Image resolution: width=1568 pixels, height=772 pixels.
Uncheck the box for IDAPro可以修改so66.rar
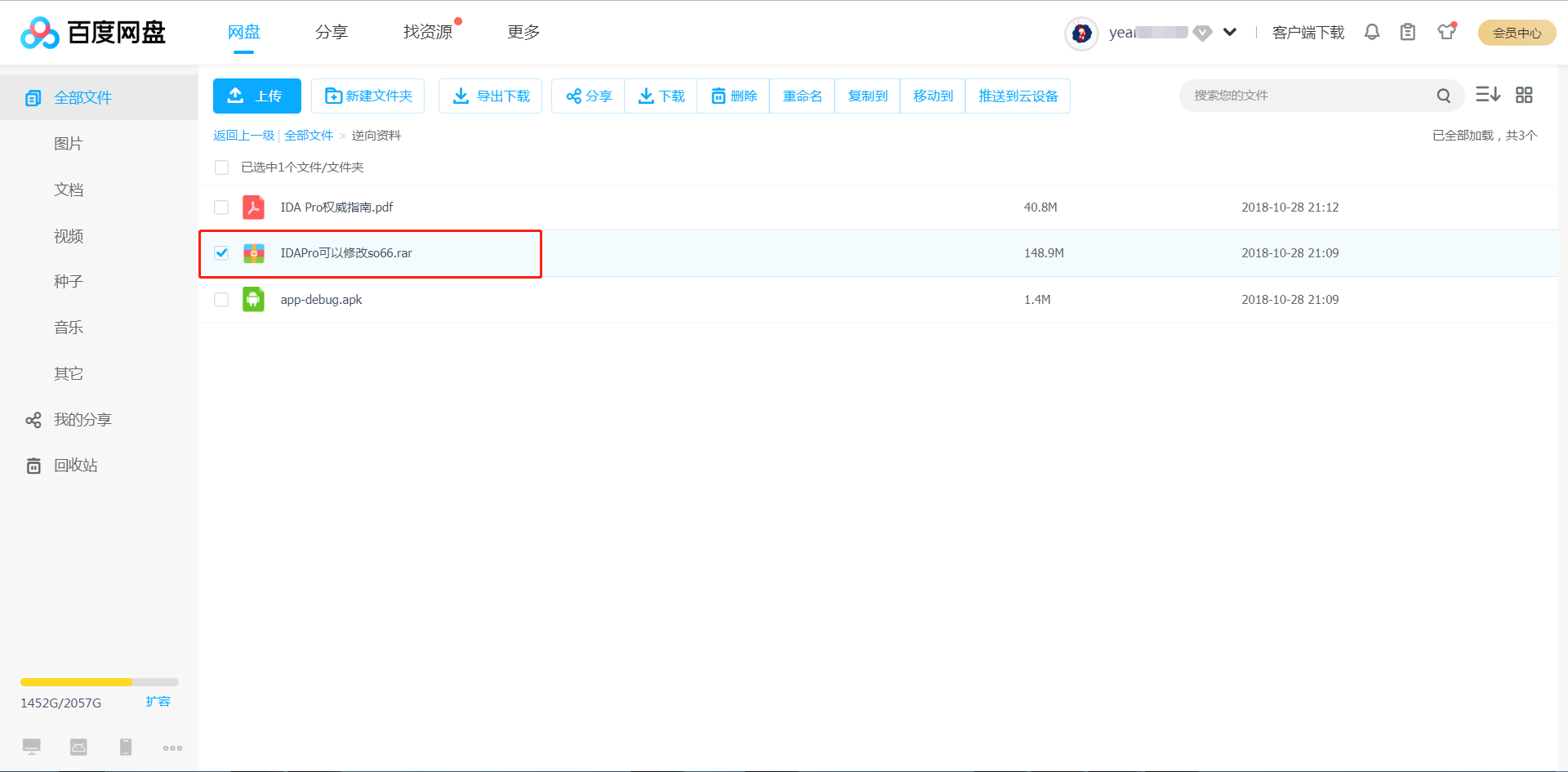click(x=221, y=253)
